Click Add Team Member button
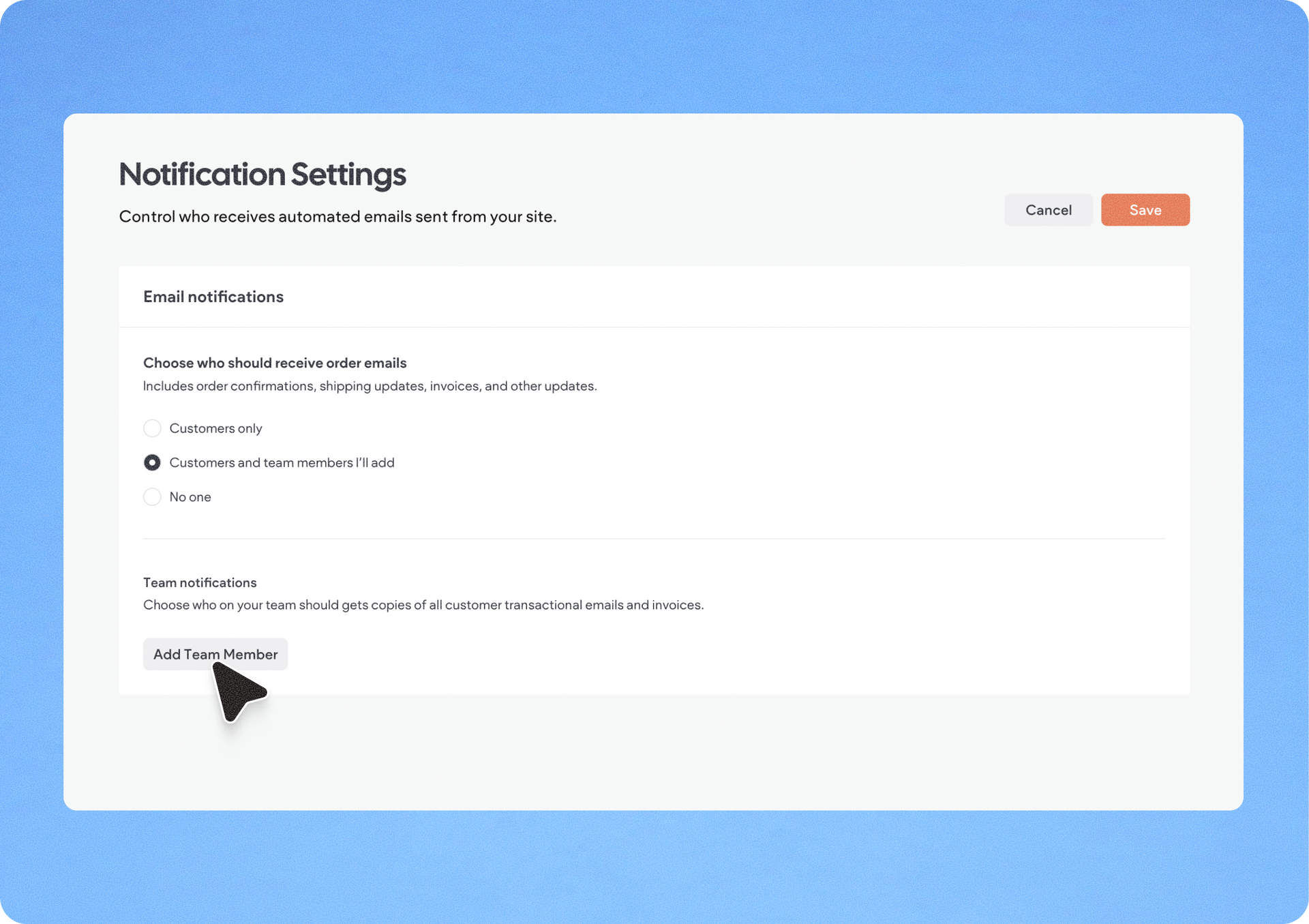This screenshot has height=924, width=1309. point(215,654)
